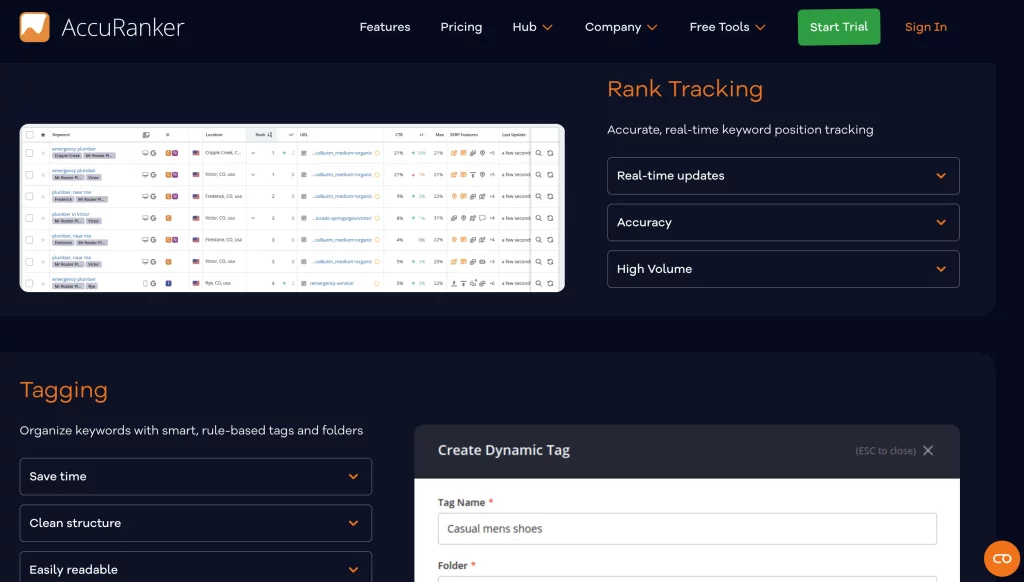This screenshot has height=582, width=1024.
Task: Expand the Easily readable accordion
Action: [x=195, y=567]
